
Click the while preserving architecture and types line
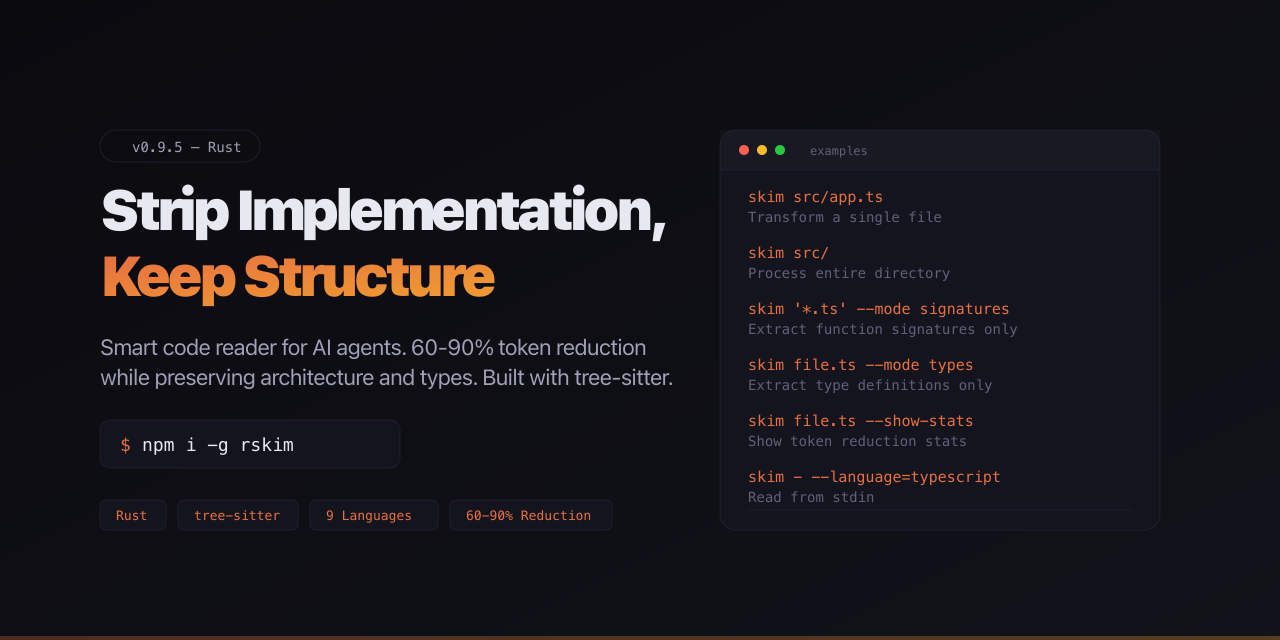(386, 378)
